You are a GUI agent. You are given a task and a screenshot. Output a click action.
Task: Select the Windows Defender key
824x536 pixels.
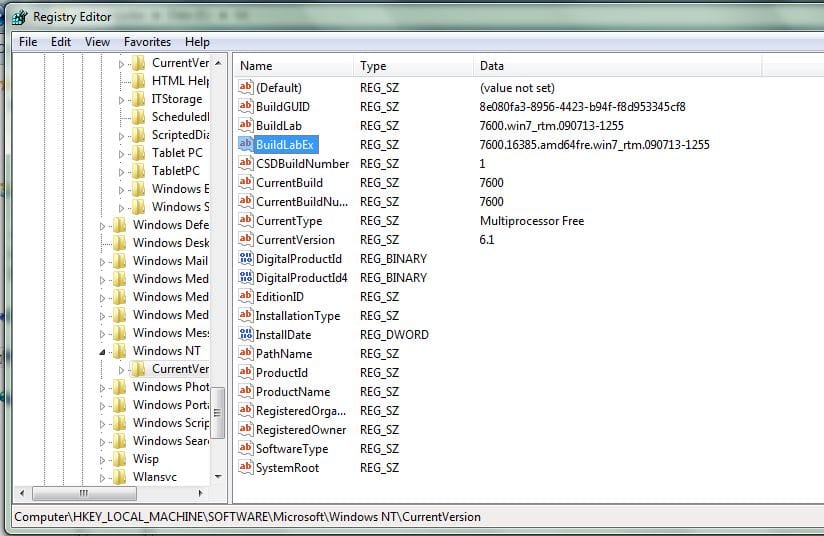click(x=170, y=225)
